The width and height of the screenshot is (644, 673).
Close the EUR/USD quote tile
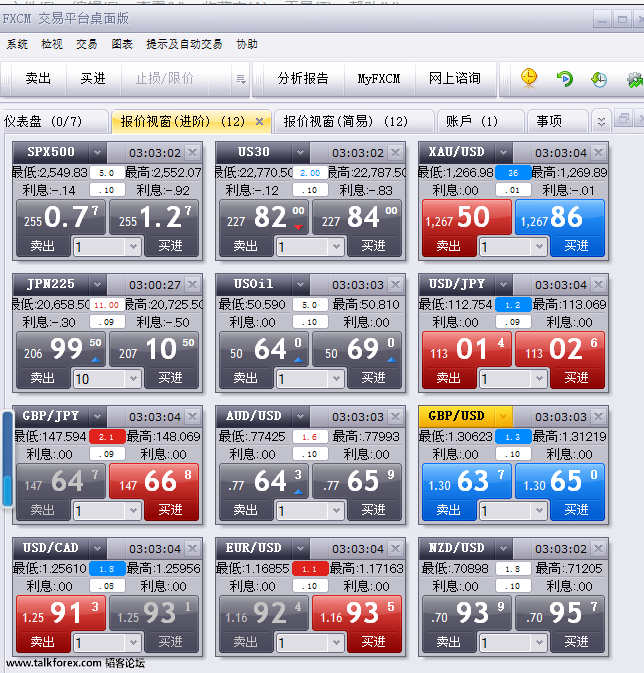click(x=395, y=549)
